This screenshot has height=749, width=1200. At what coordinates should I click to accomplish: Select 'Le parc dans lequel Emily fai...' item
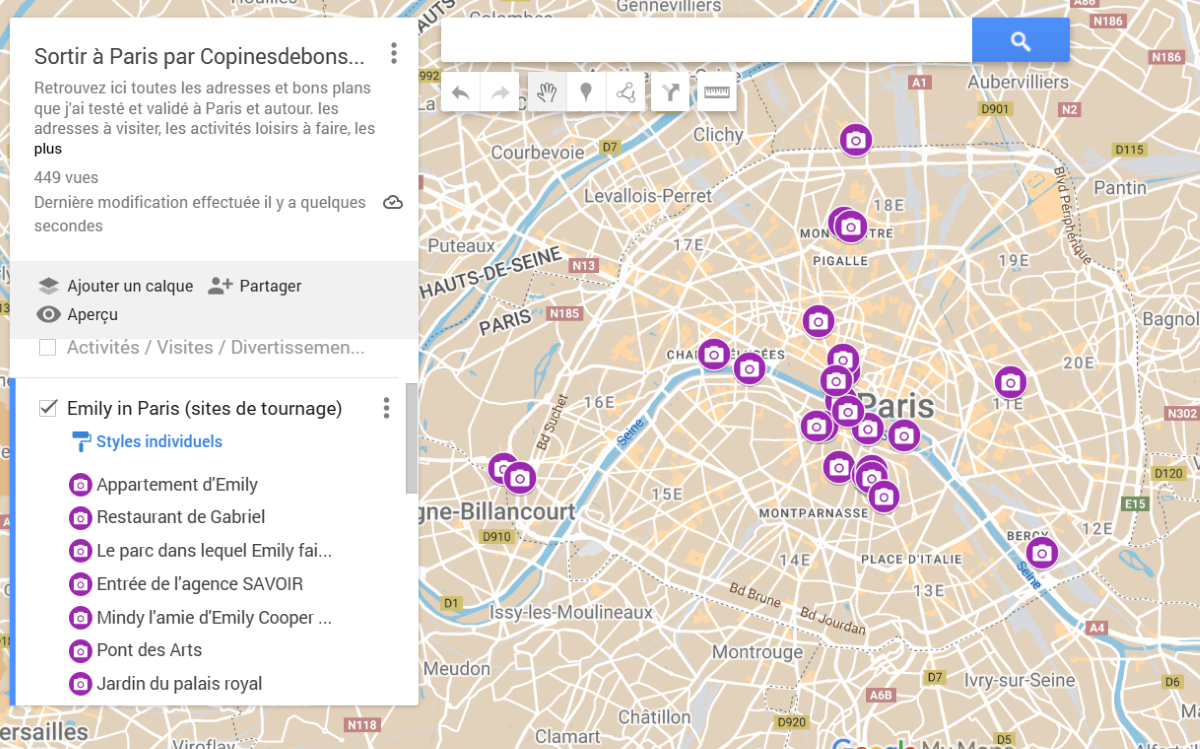tap(214, 551)
